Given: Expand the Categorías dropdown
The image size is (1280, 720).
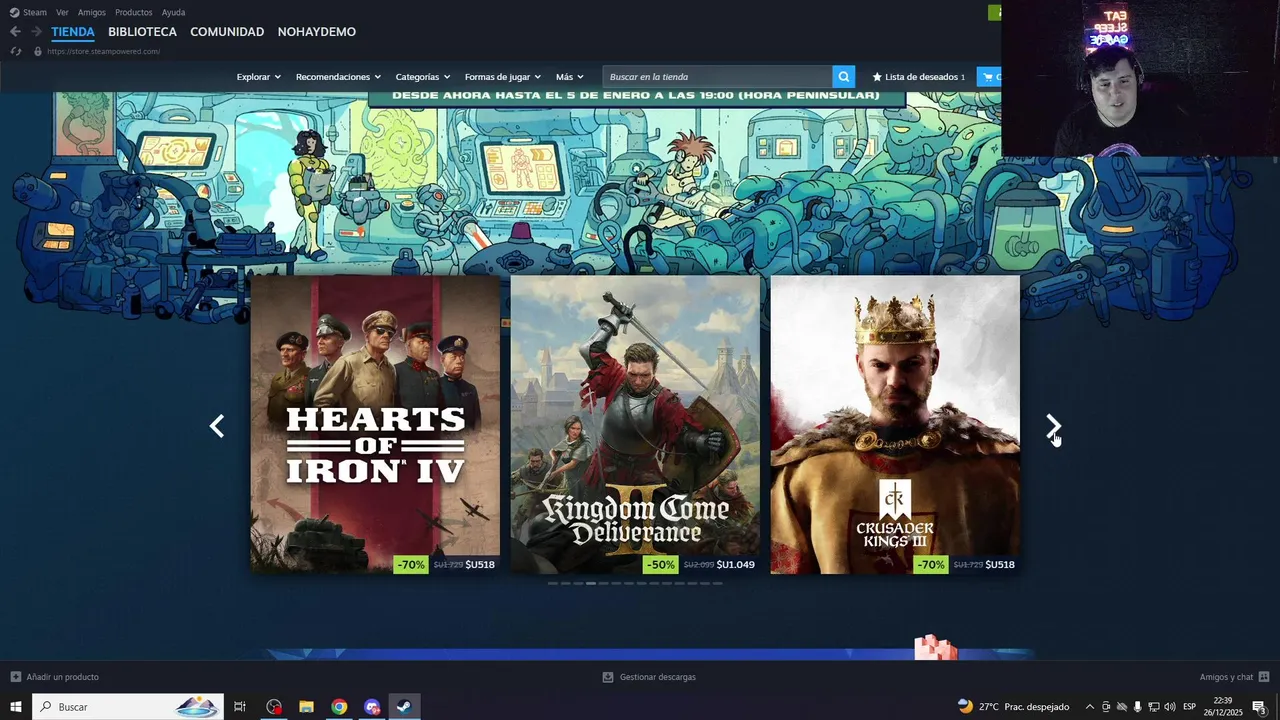Looking at the screenshot, I should click(x=423, y=77).
